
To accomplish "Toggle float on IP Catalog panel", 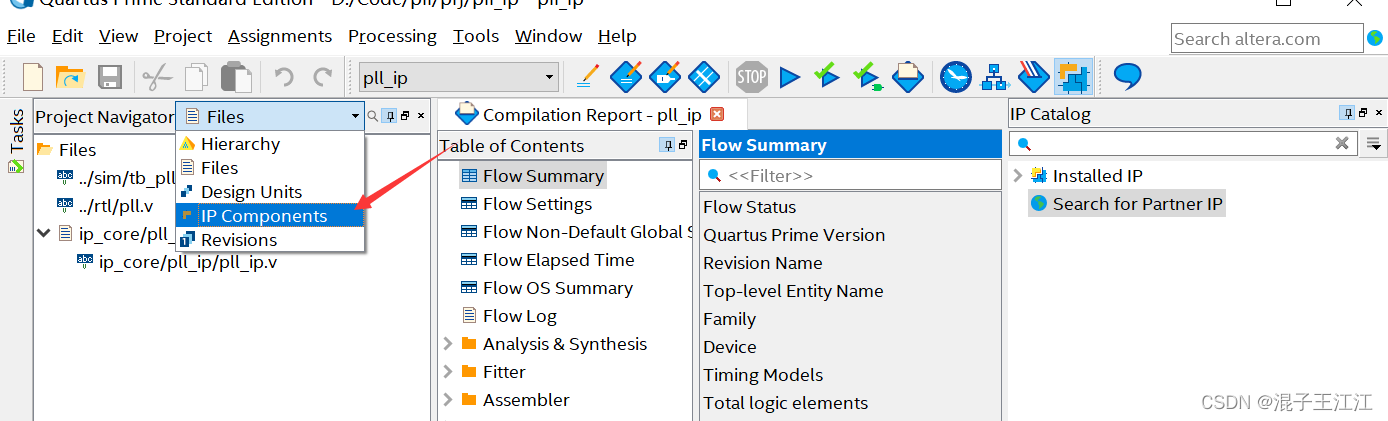I will 1364,113.
